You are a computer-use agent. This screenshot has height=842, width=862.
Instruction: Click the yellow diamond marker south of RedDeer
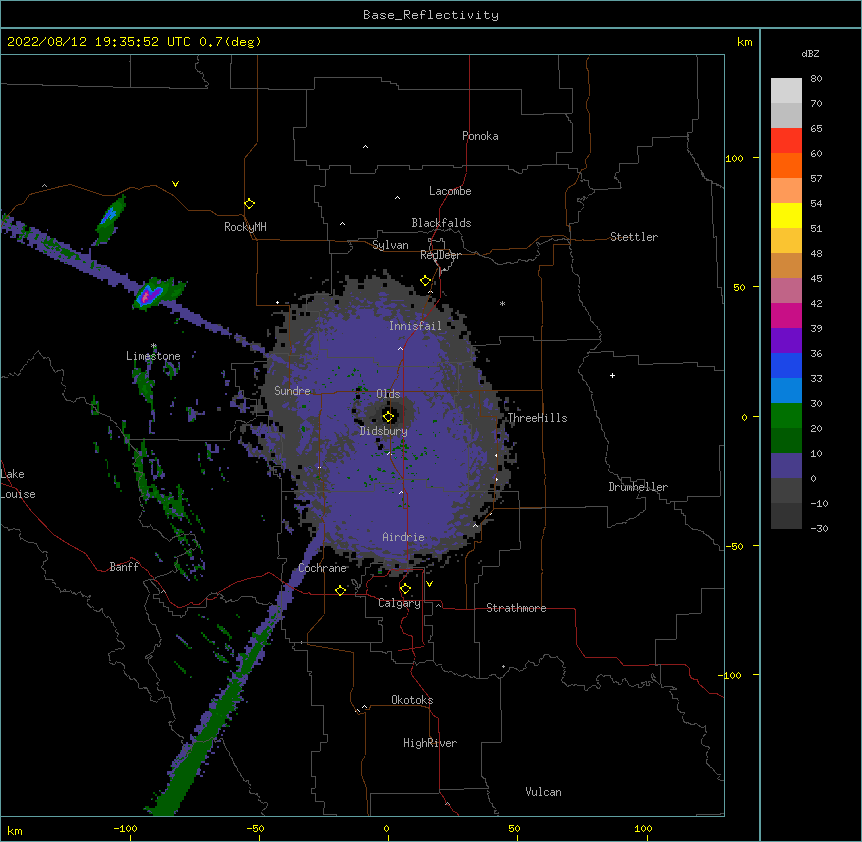click(x=425, y=281)
